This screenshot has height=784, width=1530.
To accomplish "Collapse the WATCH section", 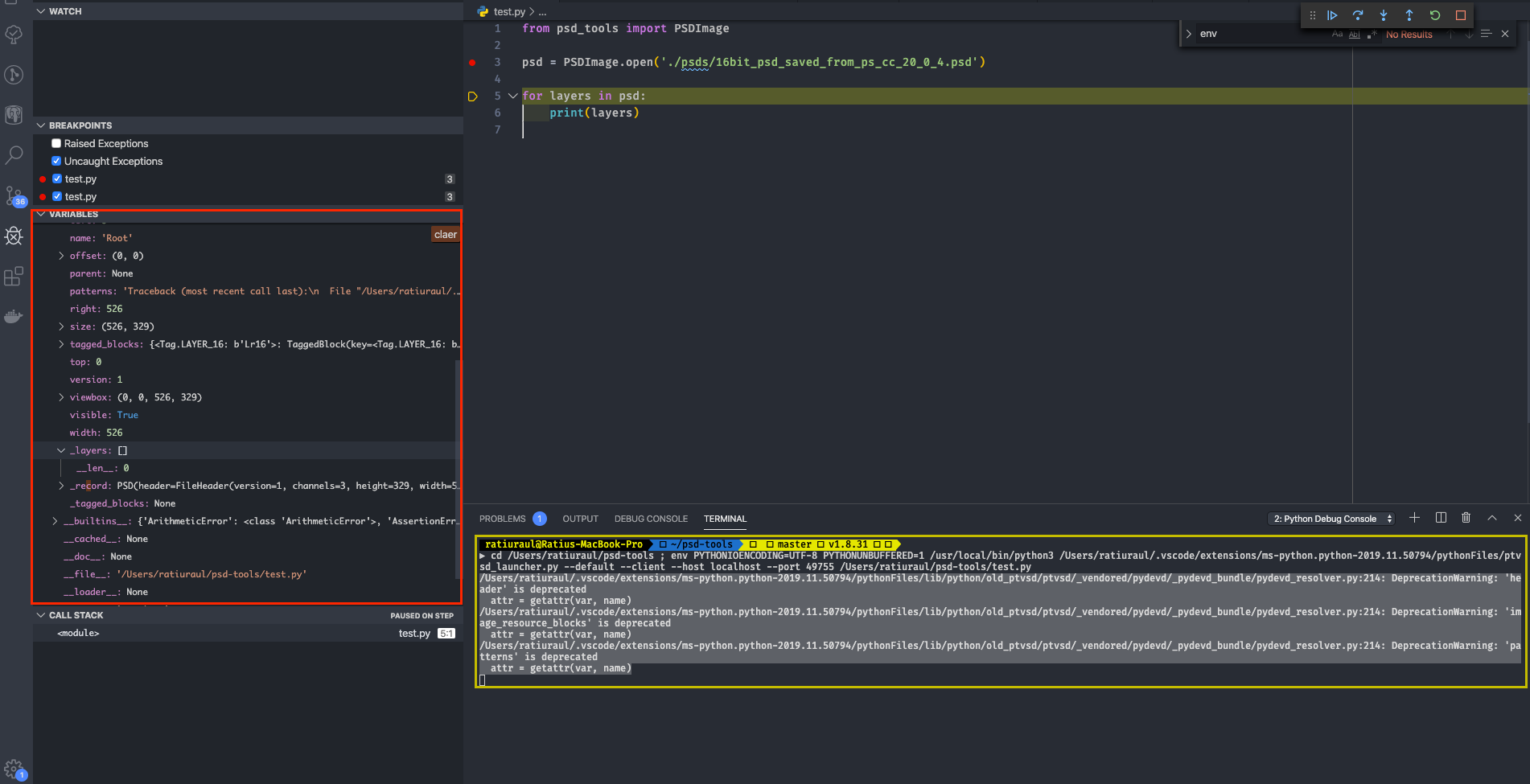I will (x=41, y=11).
